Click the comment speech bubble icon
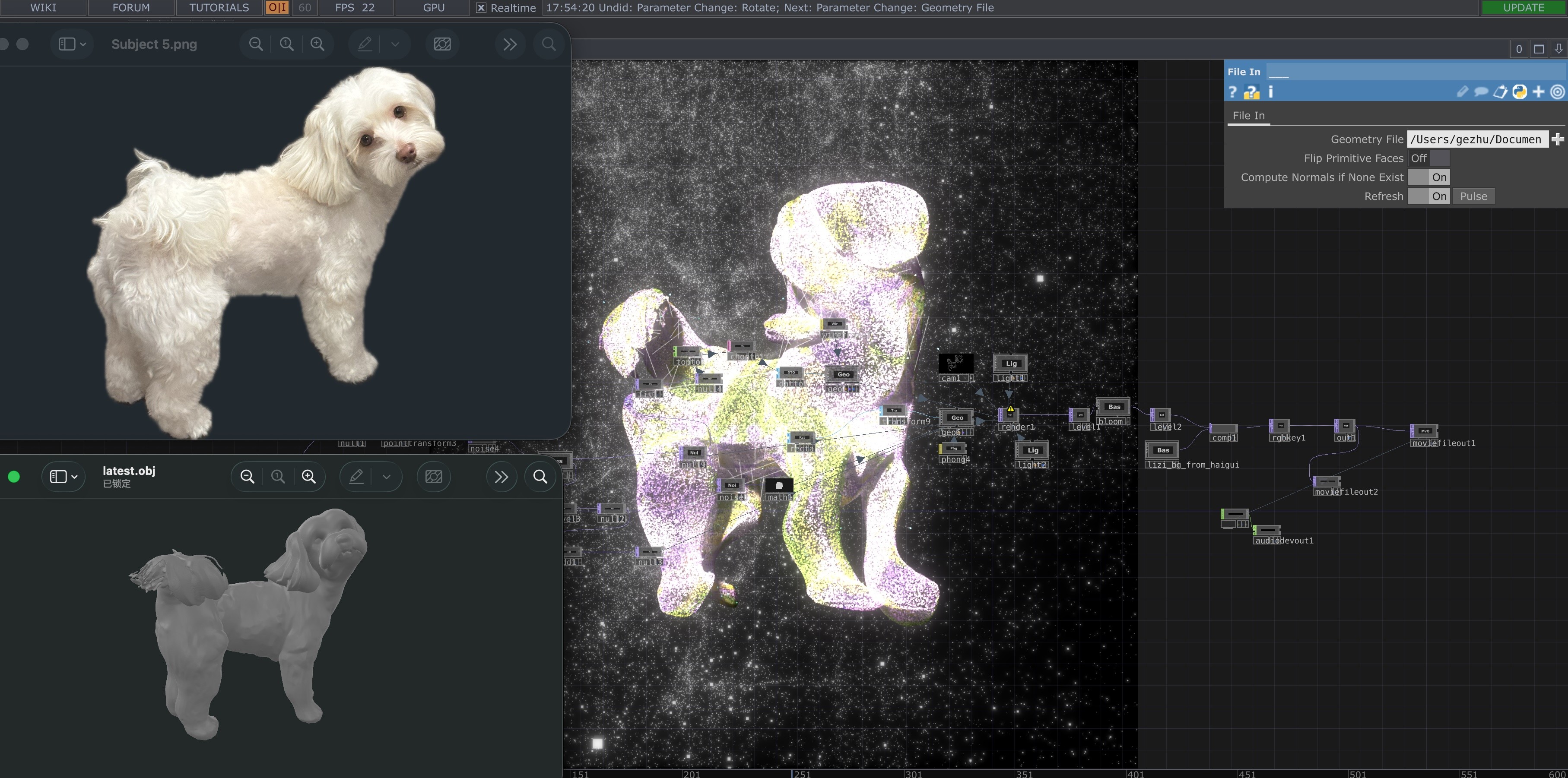1568x778 pixels. 1481,92
